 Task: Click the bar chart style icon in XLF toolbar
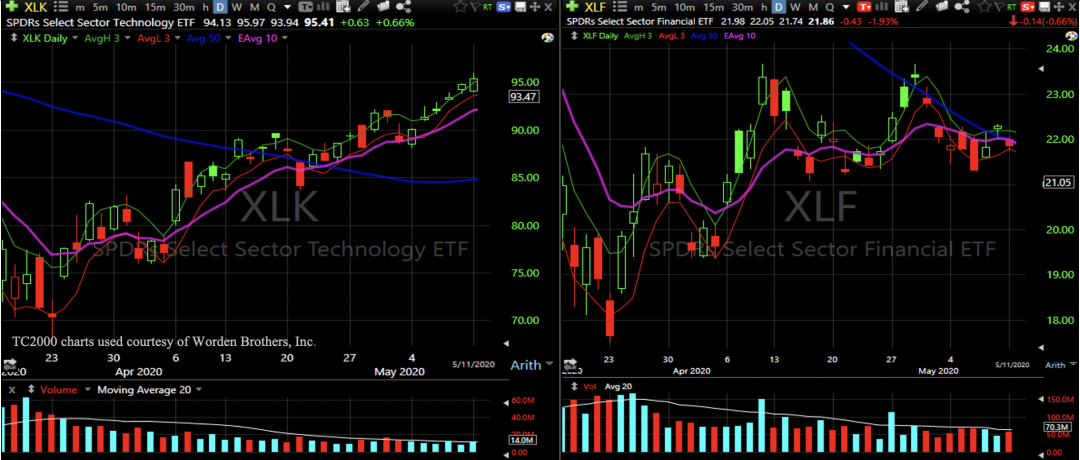[882, 7]
